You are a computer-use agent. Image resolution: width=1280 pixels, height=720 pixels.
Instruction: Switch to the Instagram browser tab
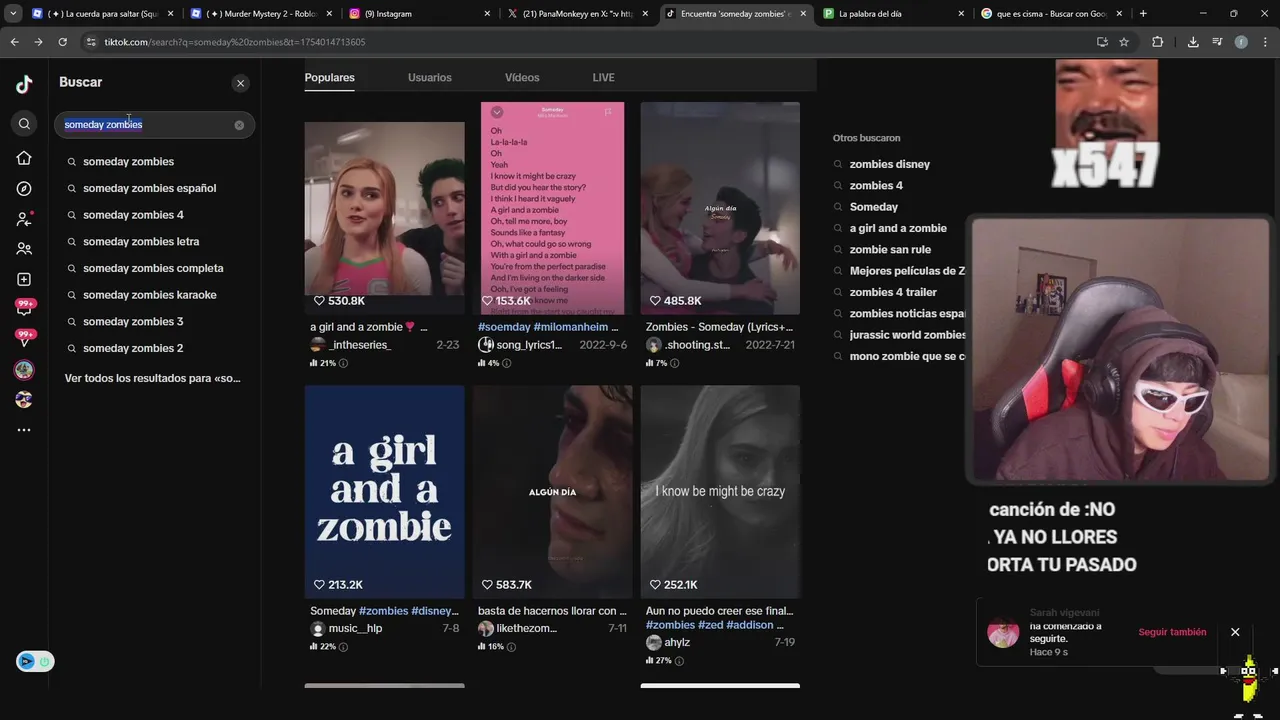click(420, 14)
